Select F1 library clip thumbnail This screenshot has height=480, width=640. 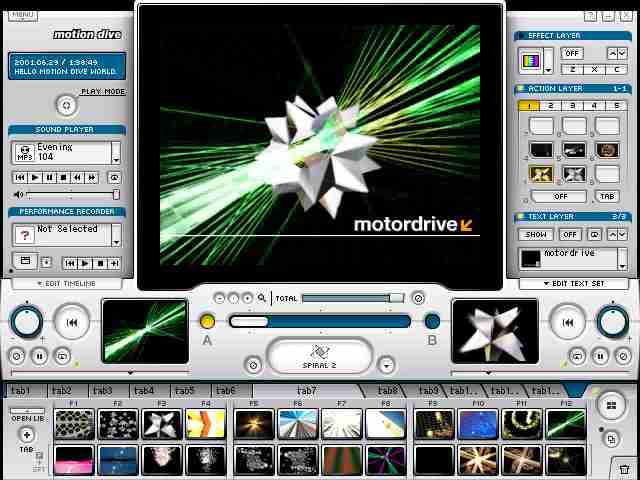click(74, 424)
